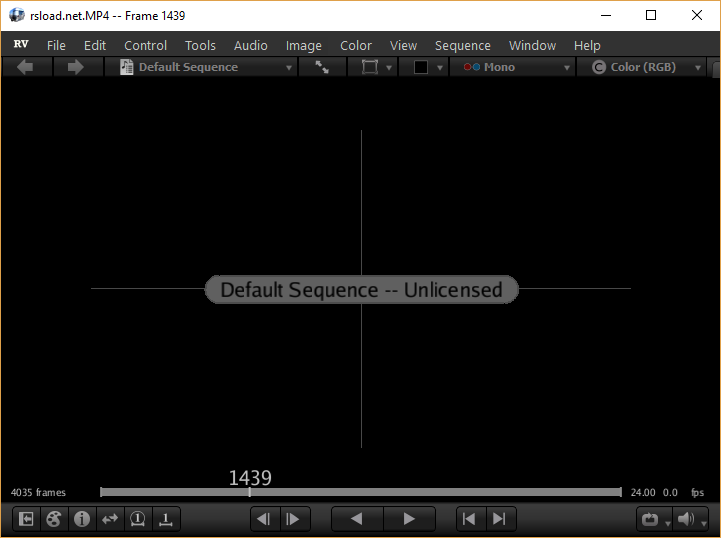Image resolution: width=721 pixels, height=538 pixels.
Task: Open the Image menu
Action: [x=303, y=46]
